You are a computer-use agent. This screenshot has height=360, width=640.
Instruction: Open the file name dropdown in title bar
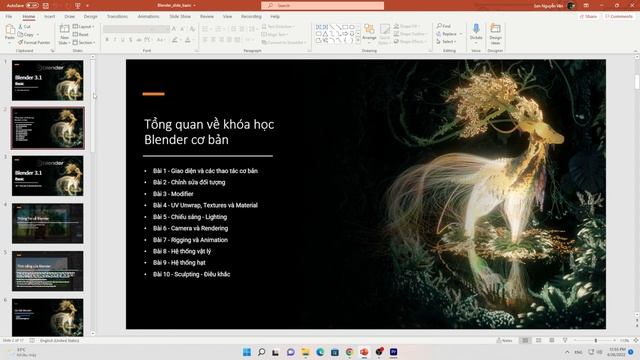195,6
